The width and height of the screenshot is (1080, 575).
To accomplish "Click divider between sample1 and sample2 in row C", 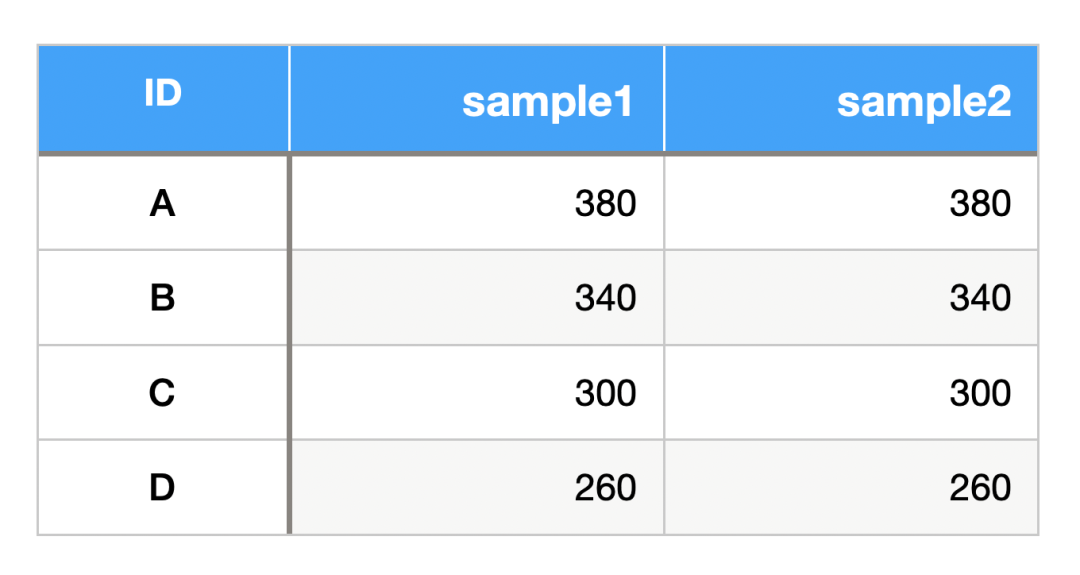I will [664, 393].
